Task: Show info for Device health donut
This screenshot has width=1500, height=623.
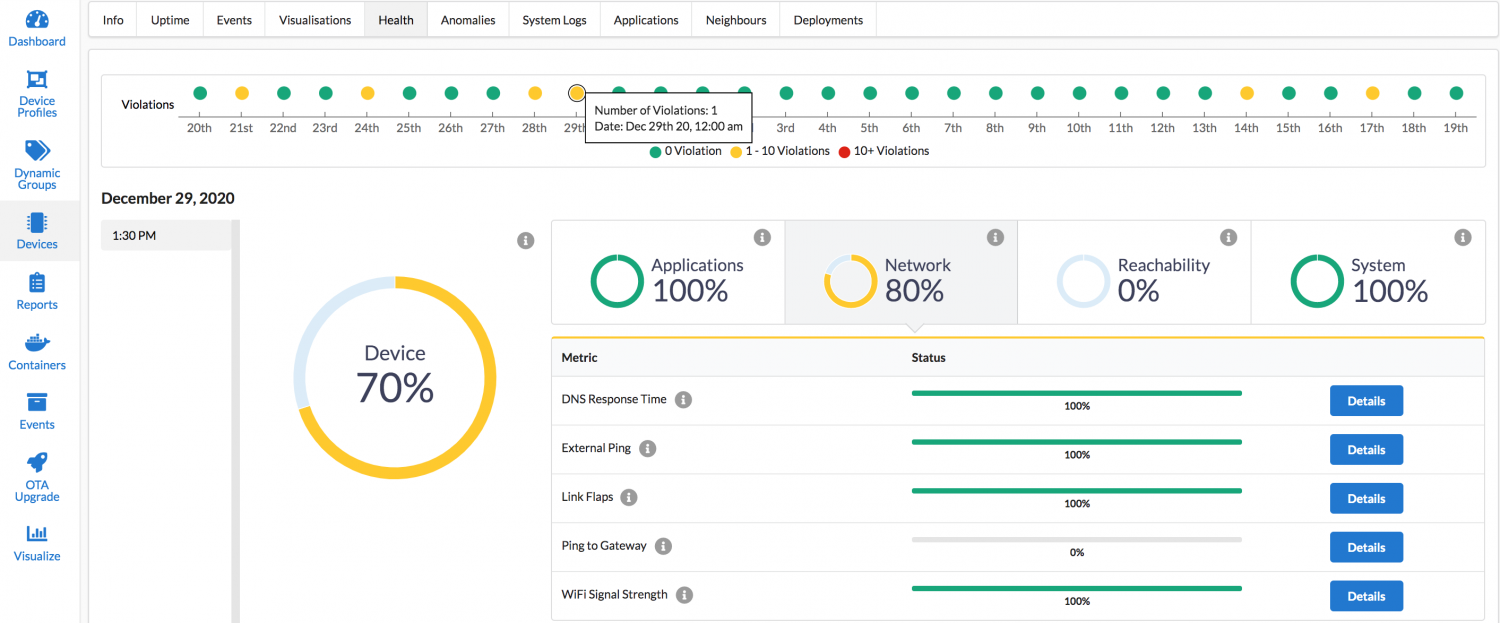Action: pyautogui.click(x=526, y=240)
